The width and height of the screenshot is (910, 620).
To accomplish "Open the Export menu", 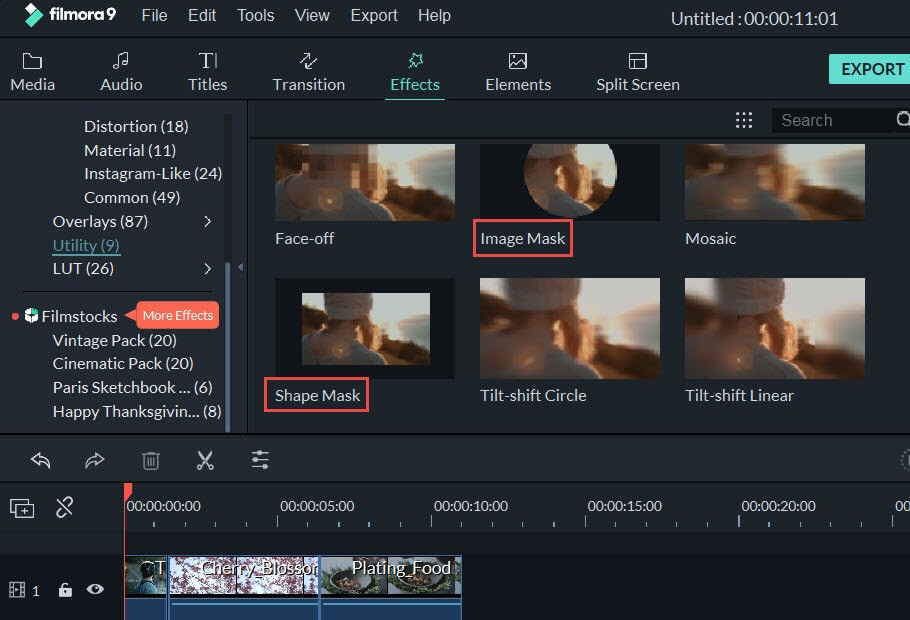I will tap(374, 15).
